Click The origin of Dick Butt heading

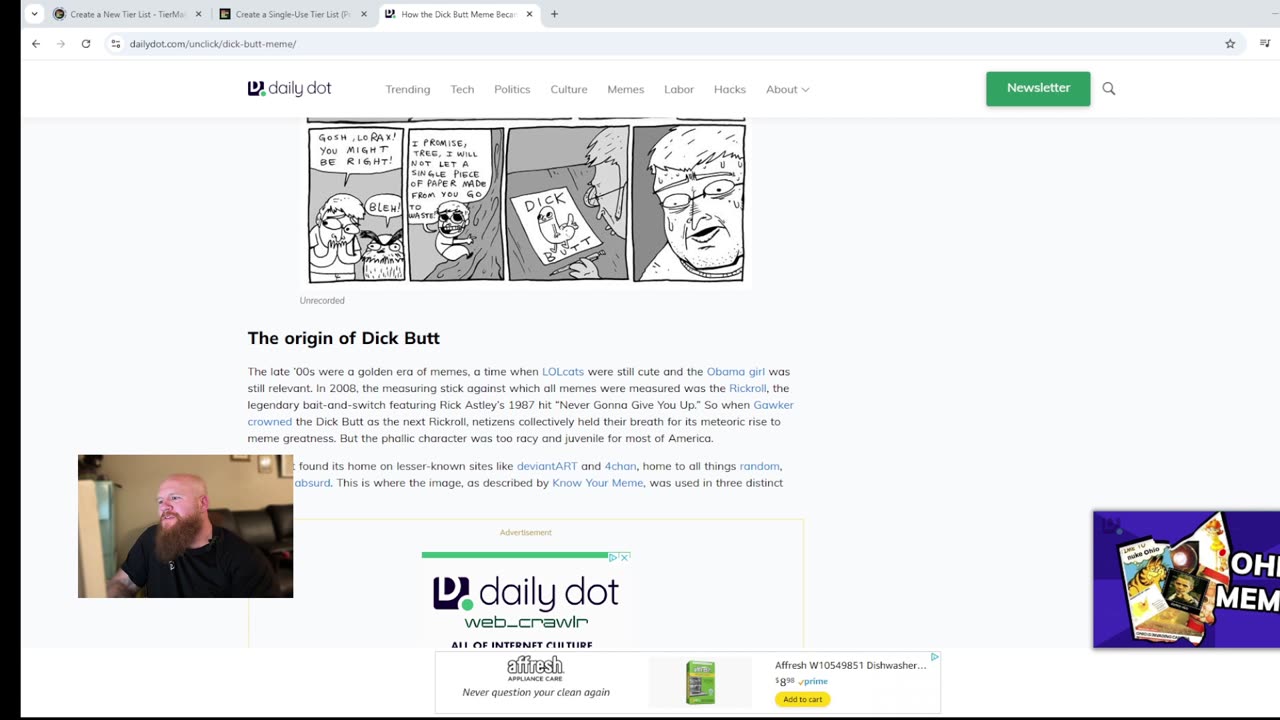coord(344,338)
